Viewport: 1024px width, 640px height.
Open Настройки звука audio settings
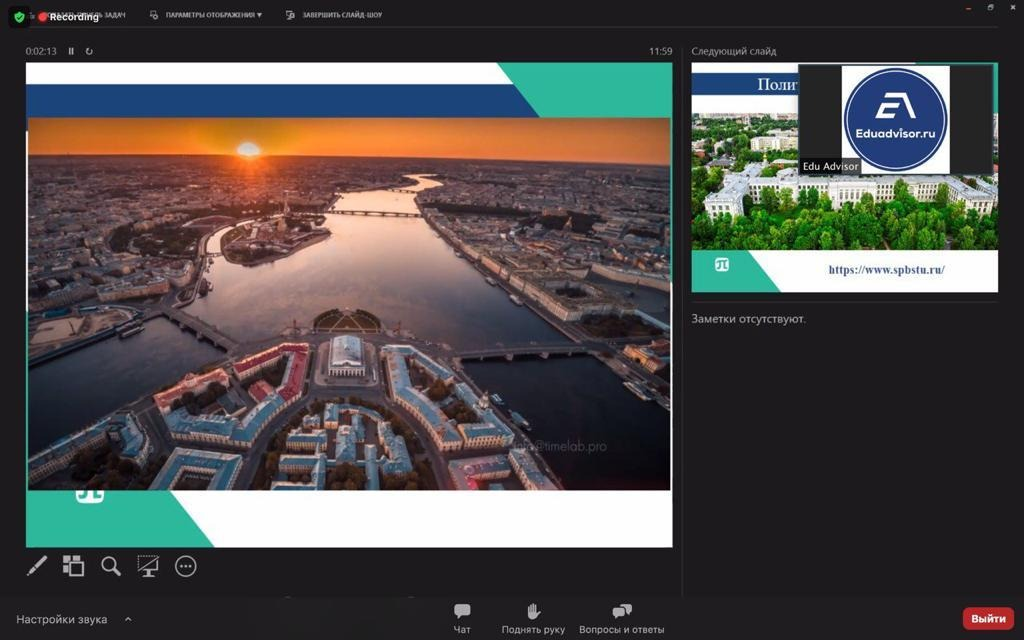coord(62,619)
